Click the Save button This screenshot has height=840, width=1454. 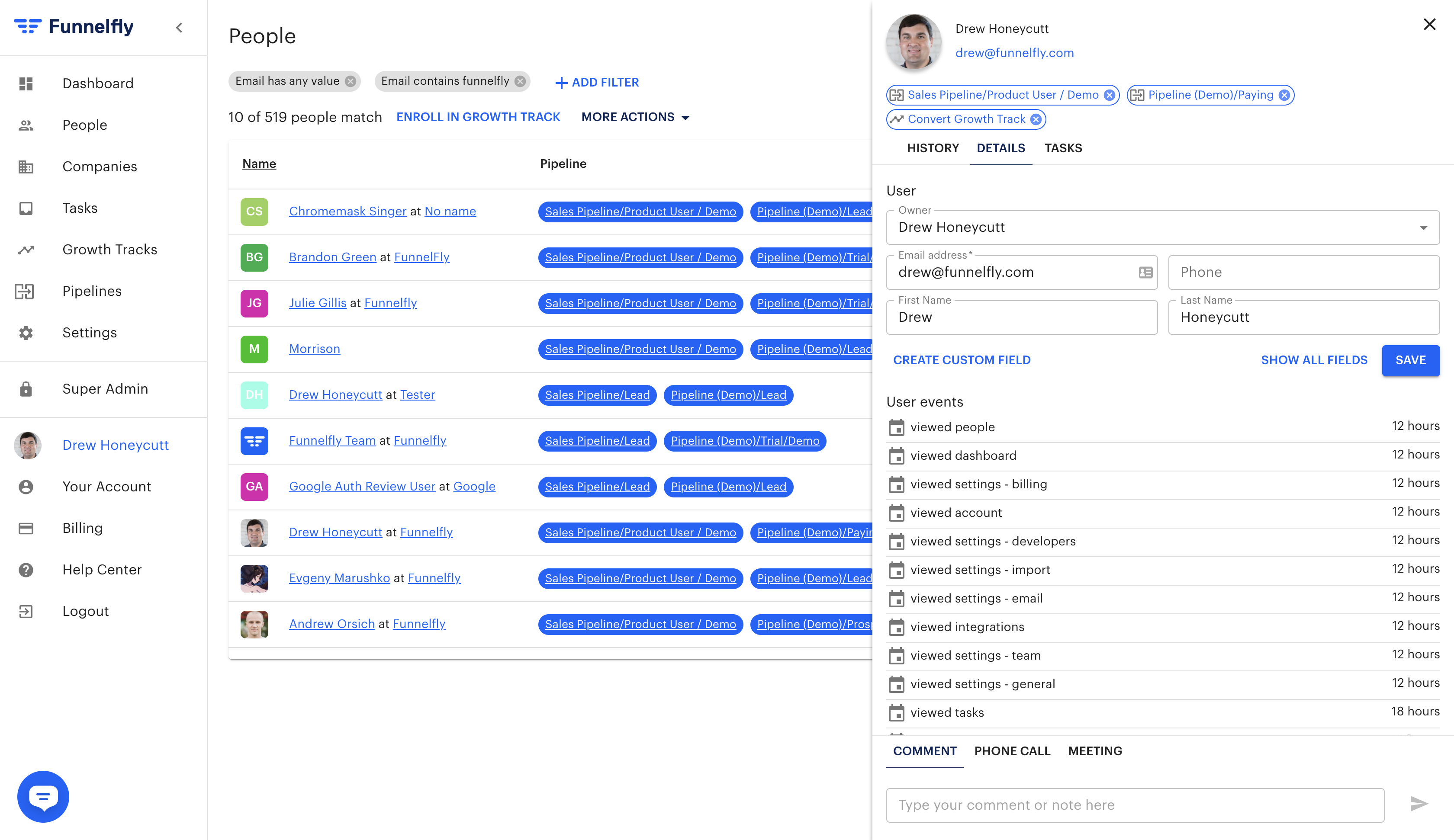tap(1410, 360)
